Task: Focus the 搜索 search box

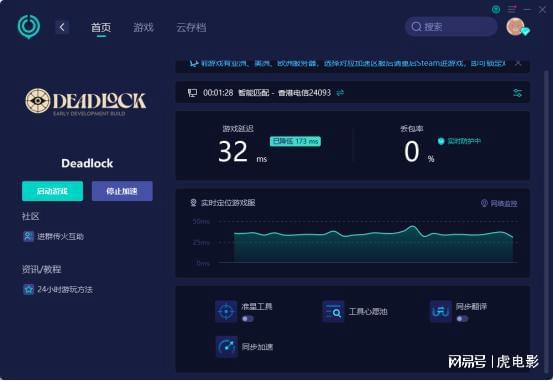Action: pos(451,26)
